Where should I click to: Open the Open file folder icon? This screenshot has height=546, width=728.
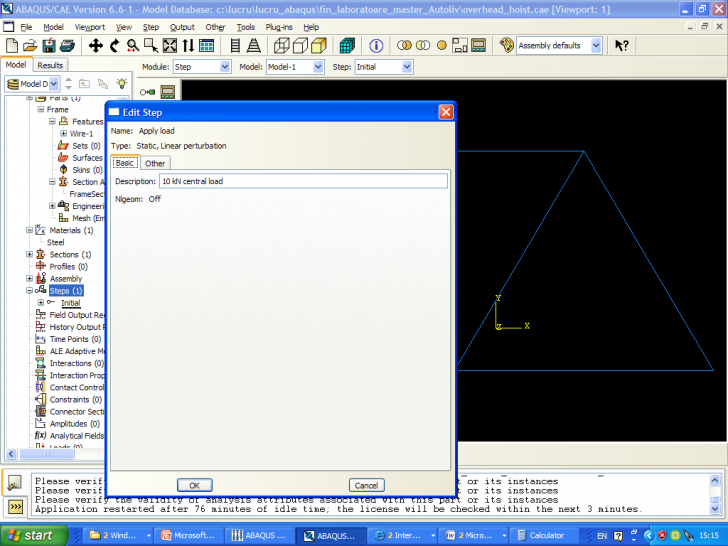pyautogui.click(x=30, y=46)
